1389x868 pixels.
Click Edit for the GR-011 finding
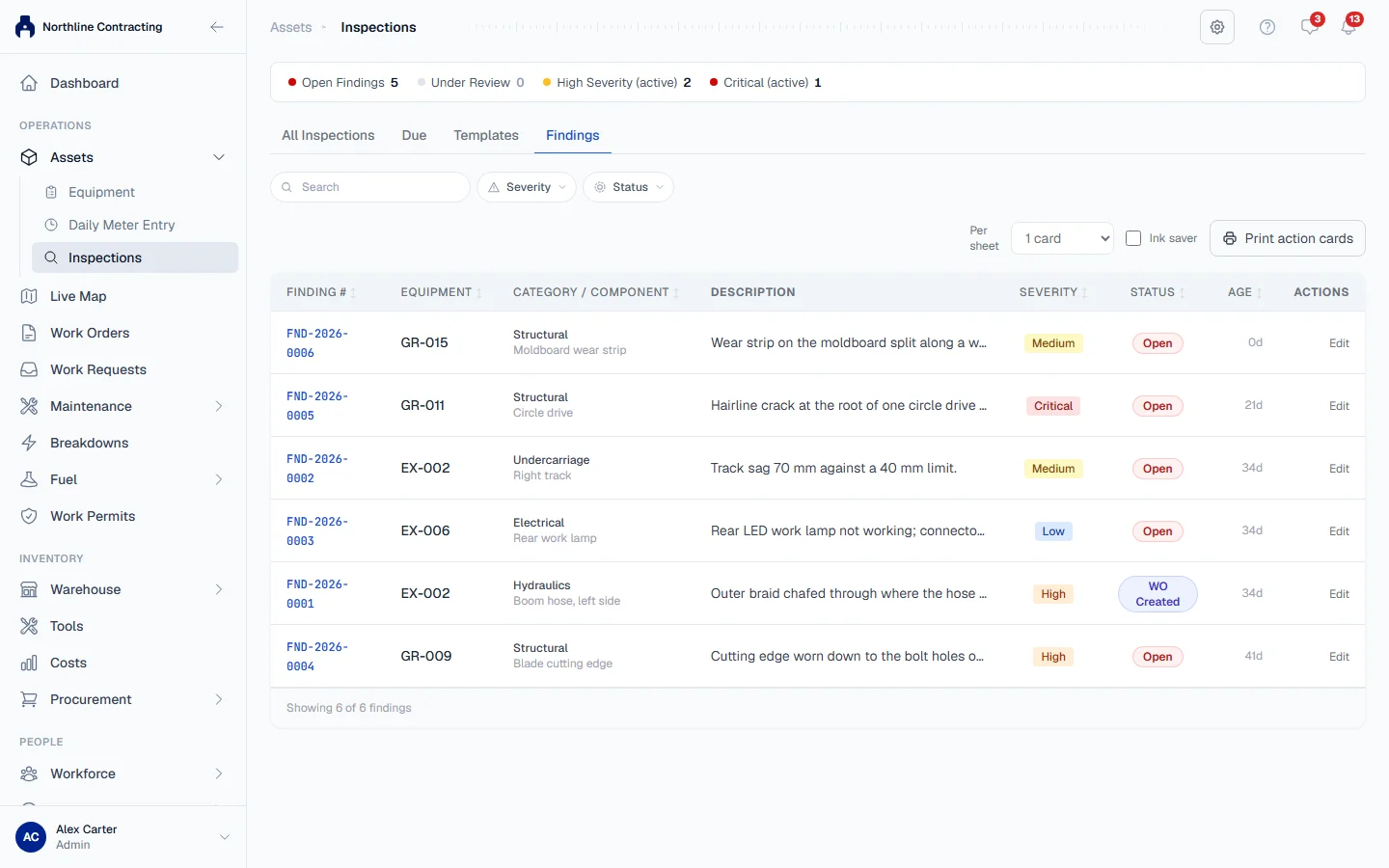coord(1339,406)
